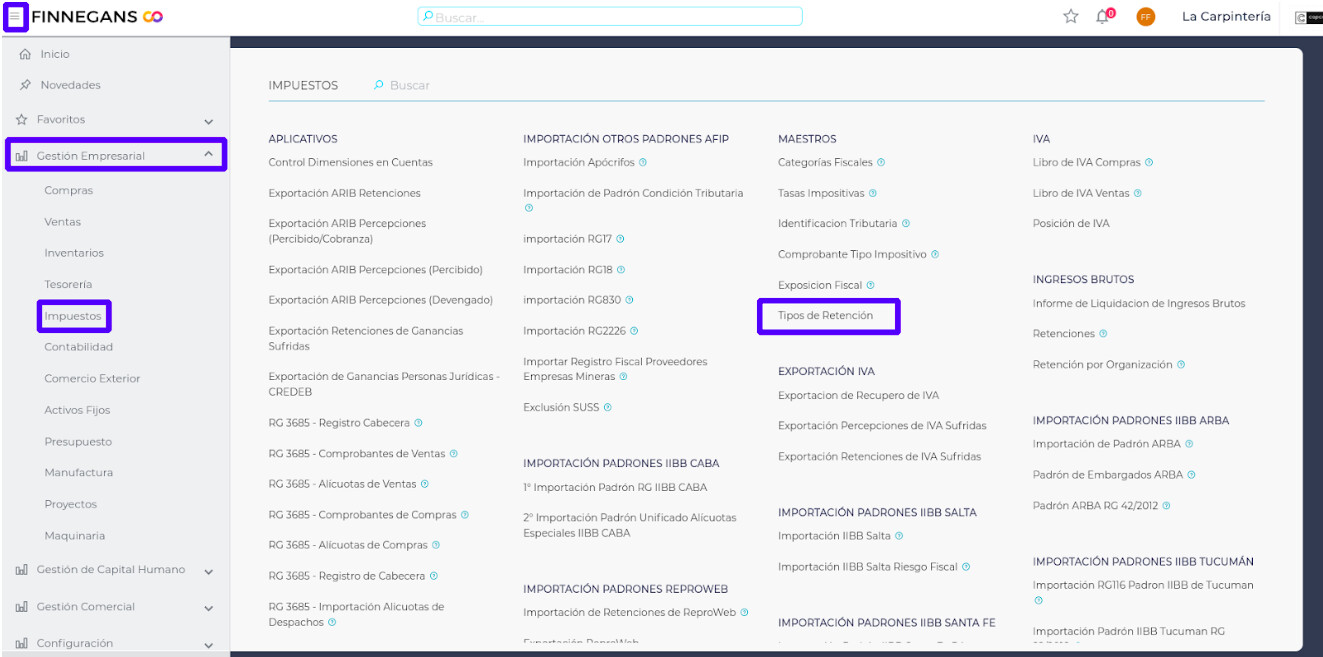Click the help icon beside Libro de IVA Compras
The height and width of the screenshot is (657, 1323).
[1149, 162]
